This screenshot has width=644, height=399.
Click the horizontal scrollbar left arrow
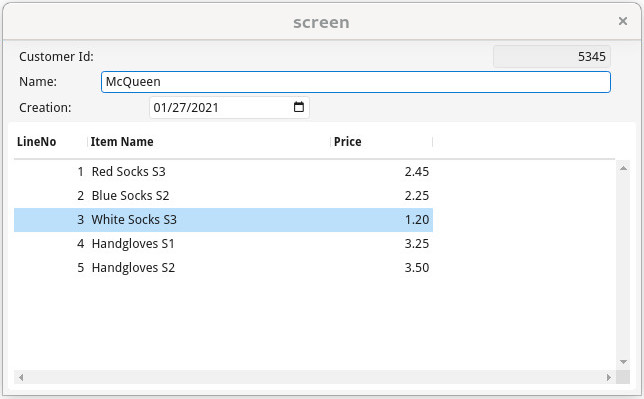21,377
